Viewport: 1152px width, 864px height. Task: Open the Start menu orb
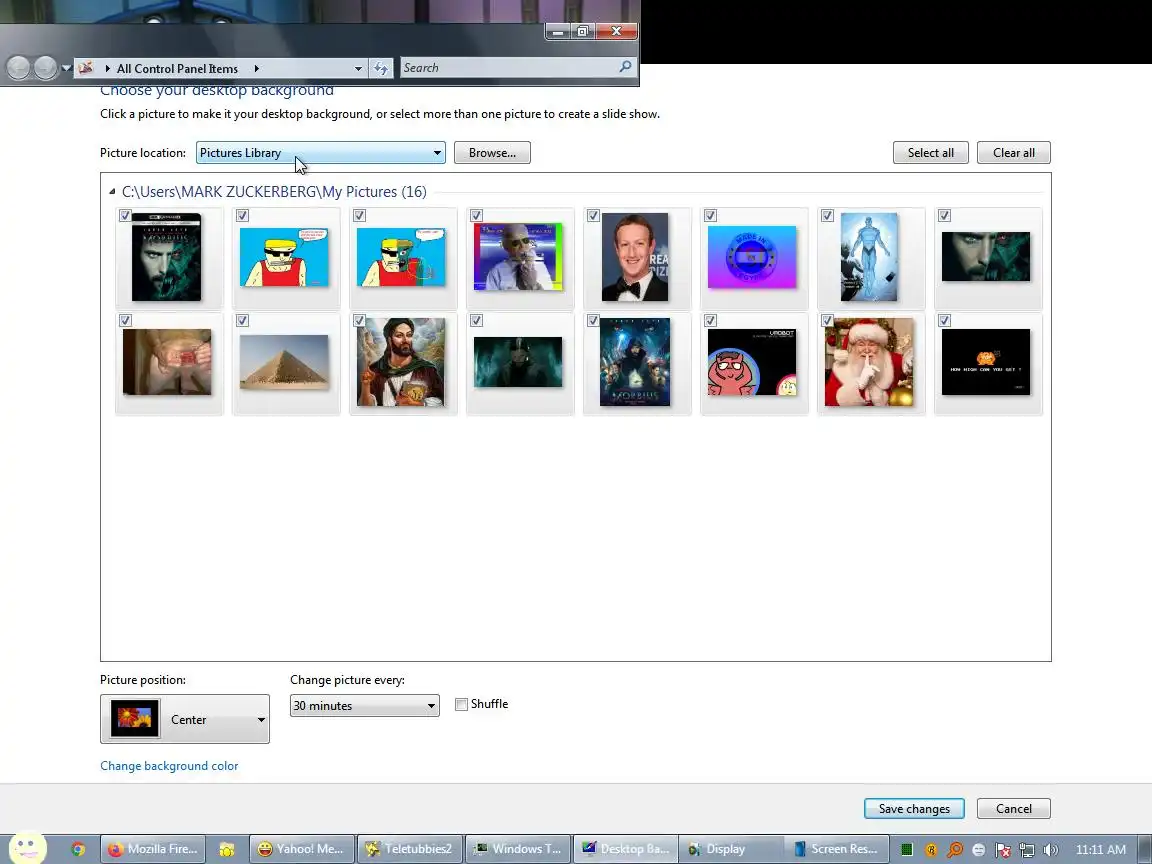tap(27, 849)
